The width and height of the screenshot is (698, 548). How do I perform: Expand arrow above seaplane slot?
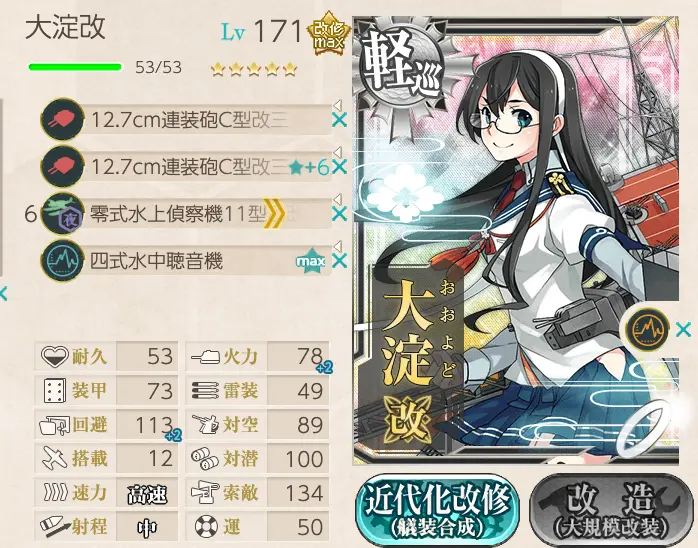click(x=337, y=199)
